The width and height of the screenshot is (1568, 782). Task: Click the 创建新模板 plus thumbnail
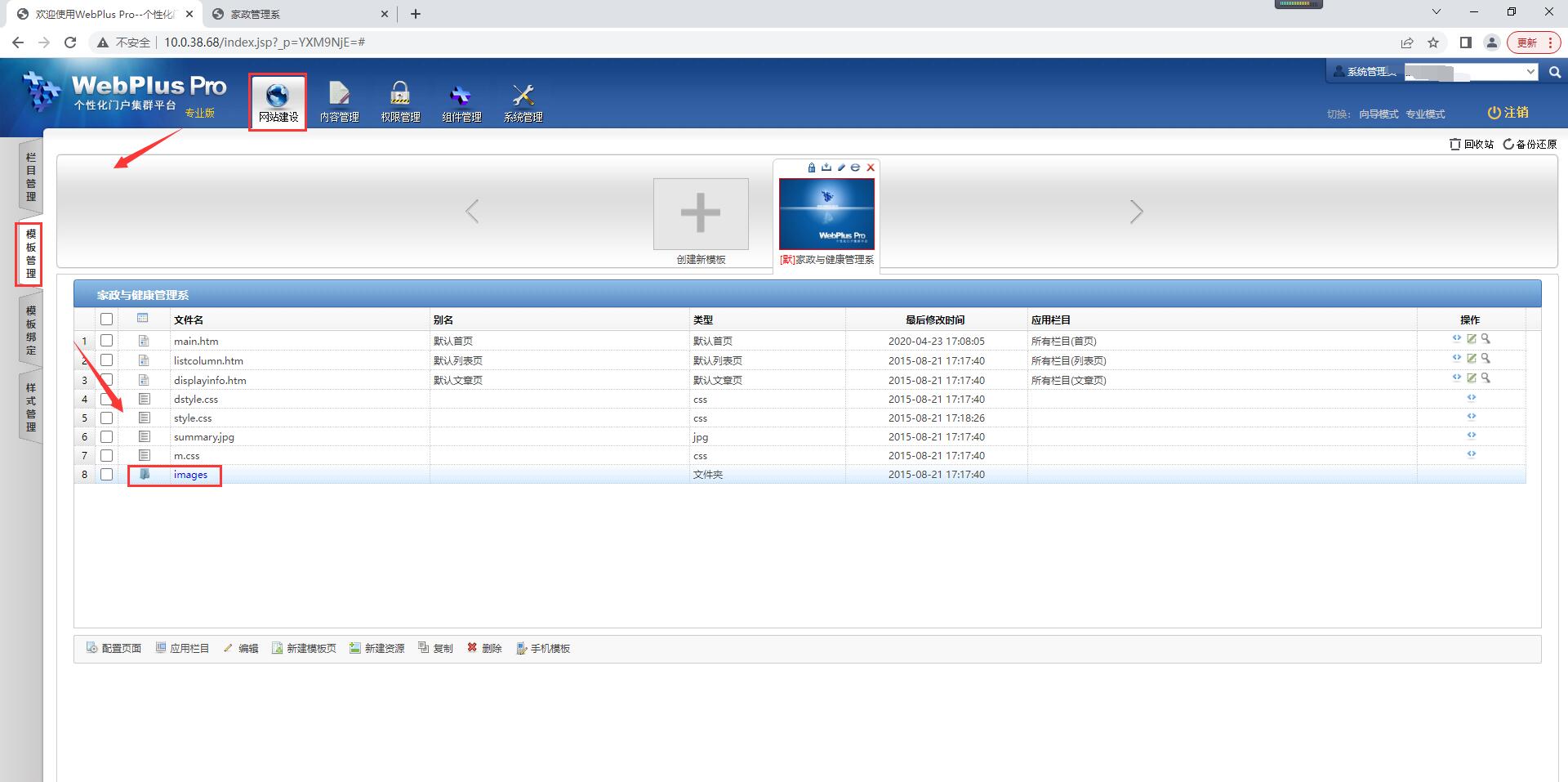click(x=701, y=214)
